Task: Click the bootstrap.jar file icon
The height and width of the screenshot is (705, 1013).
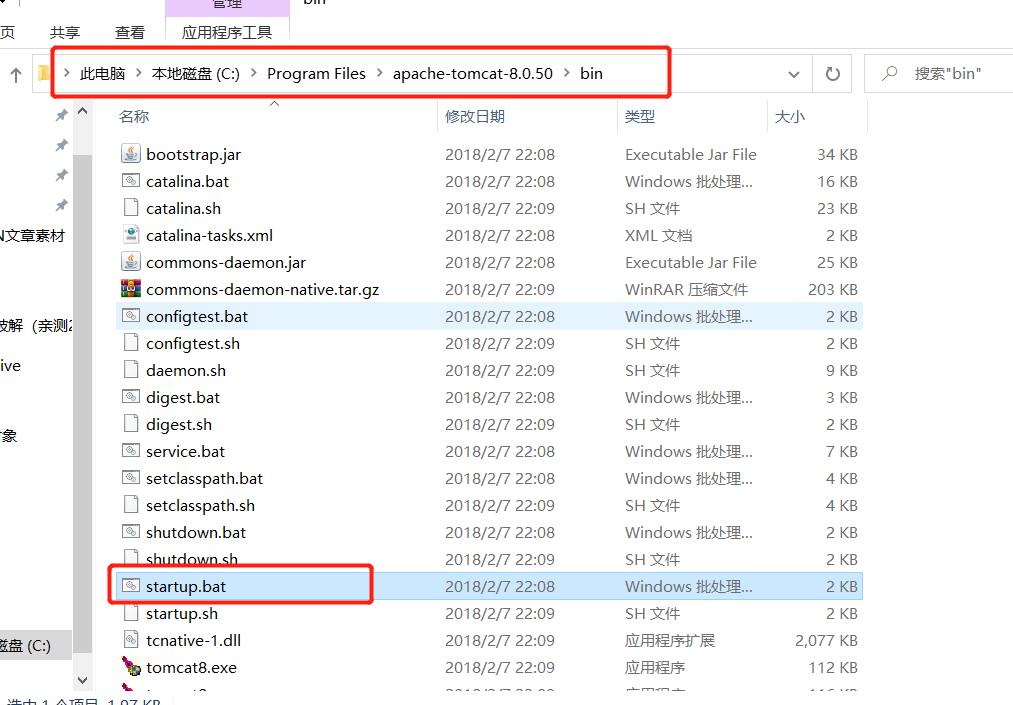Action: point(131,154)
